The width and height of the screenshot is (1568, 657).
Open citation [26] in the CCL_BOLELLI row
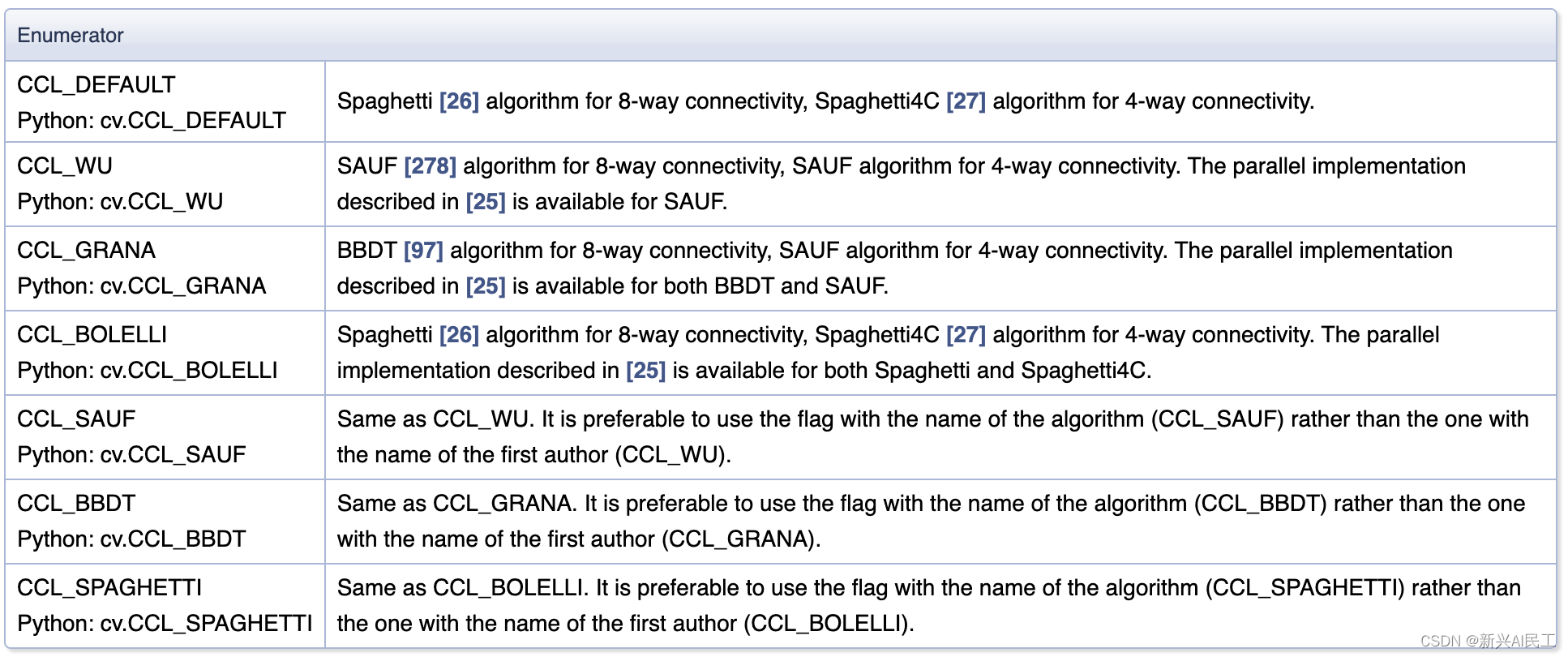459,335
